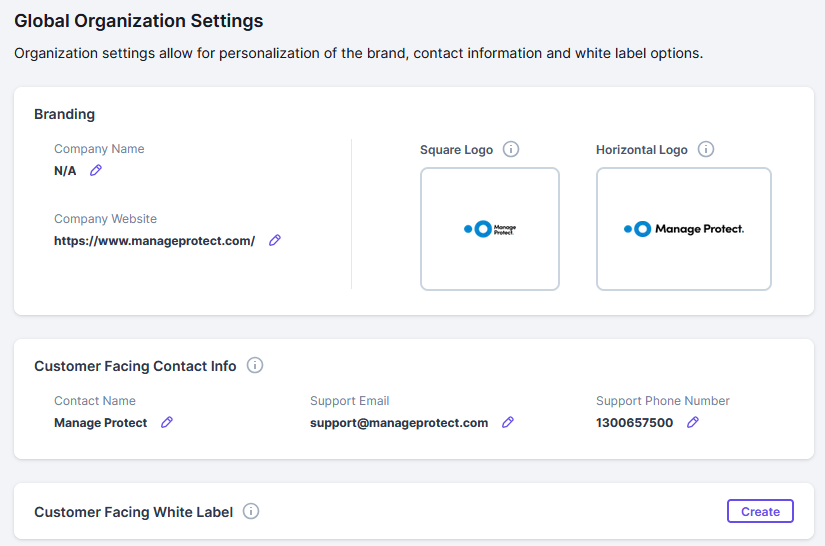This screenshot has height=546, width=825.
Task: Click the Company Website label
Action: (x=105, y=219)
